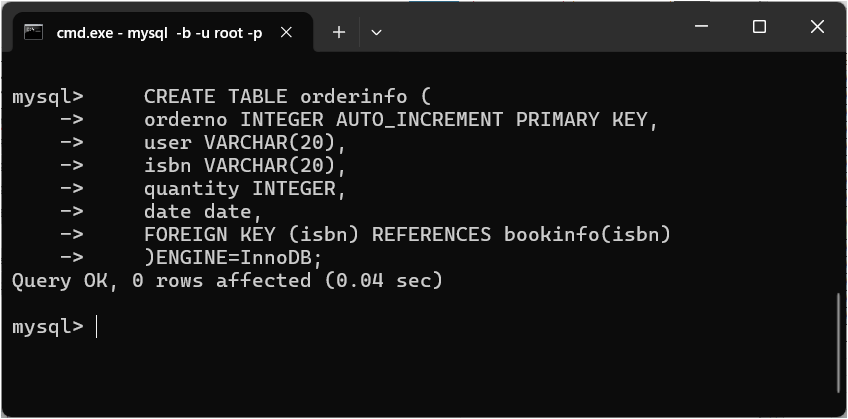The height and width of the screenshot is (419, 848).
Task: Click the 'CREATE TABLE orderinfo (' line
Action: coord(287,97)
